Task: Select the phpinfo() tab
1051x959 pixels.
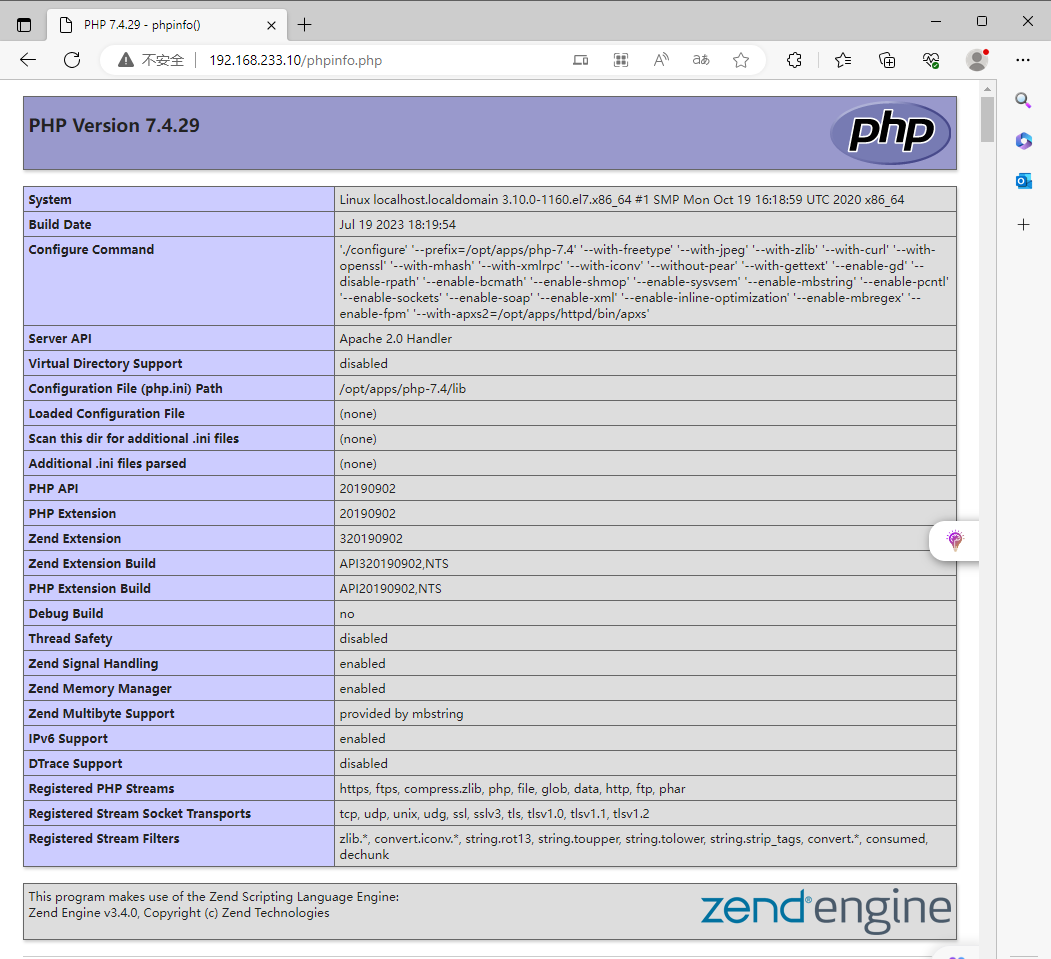Action: pyautogui.click(x=168, y=25)
